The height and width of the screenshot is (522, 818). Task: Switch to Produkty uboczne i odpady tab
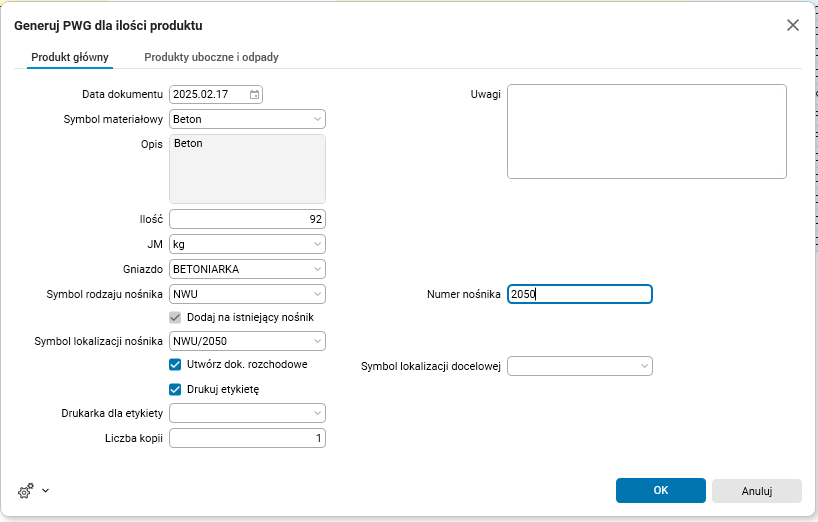coord(211,57)
